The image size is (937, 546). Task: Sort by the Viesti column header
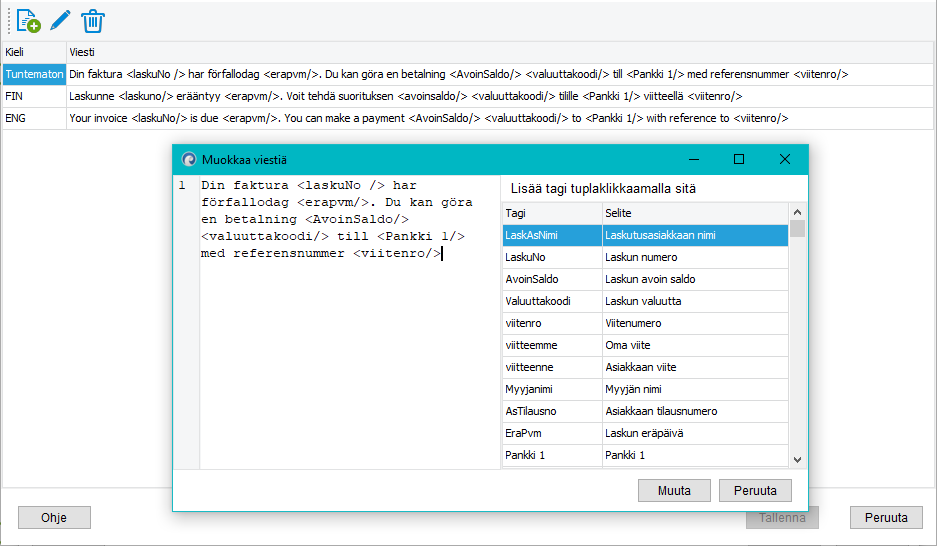pos(500,52)
